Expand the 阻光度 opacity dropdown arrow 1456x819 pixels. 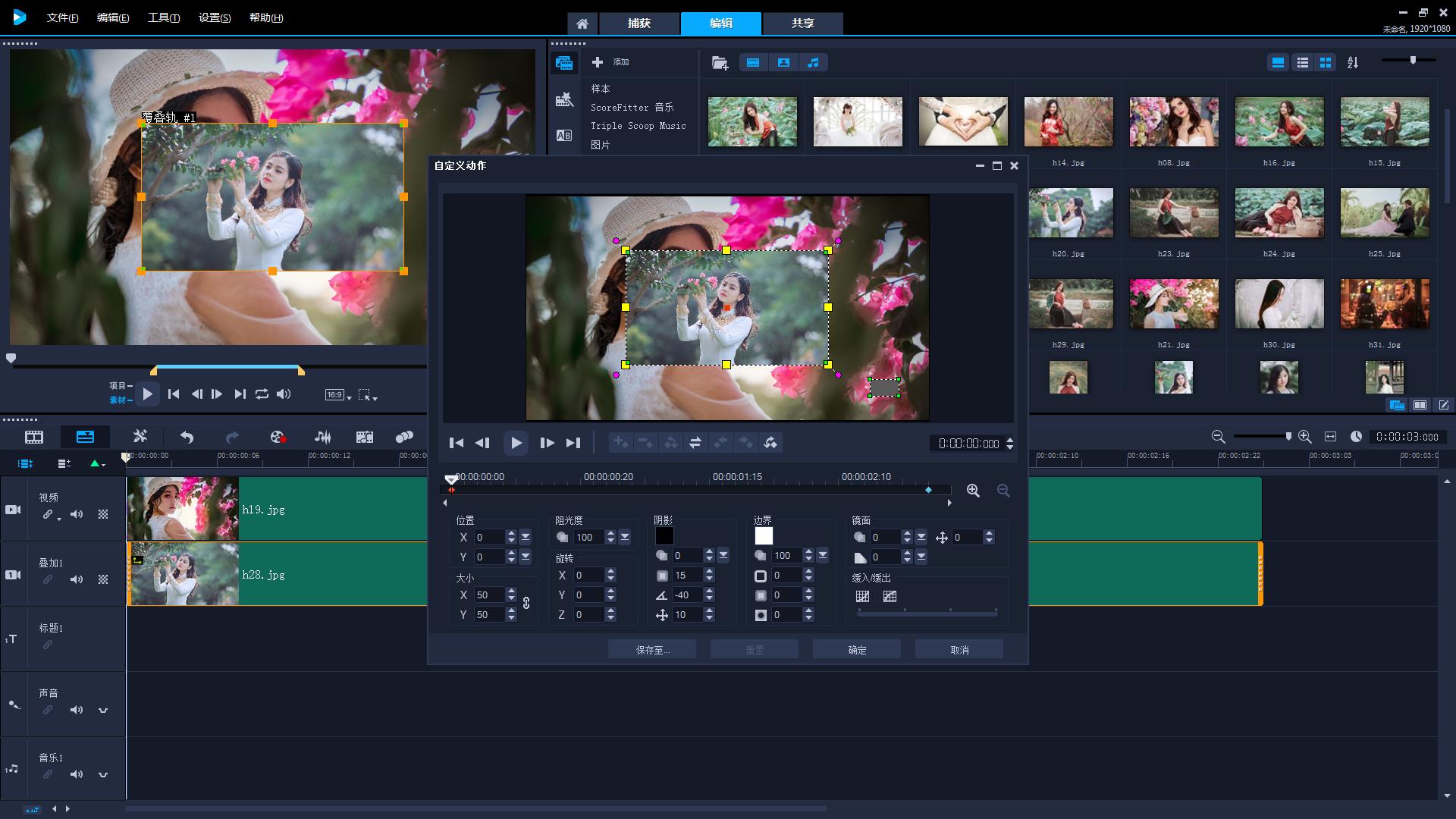[625, 537]
